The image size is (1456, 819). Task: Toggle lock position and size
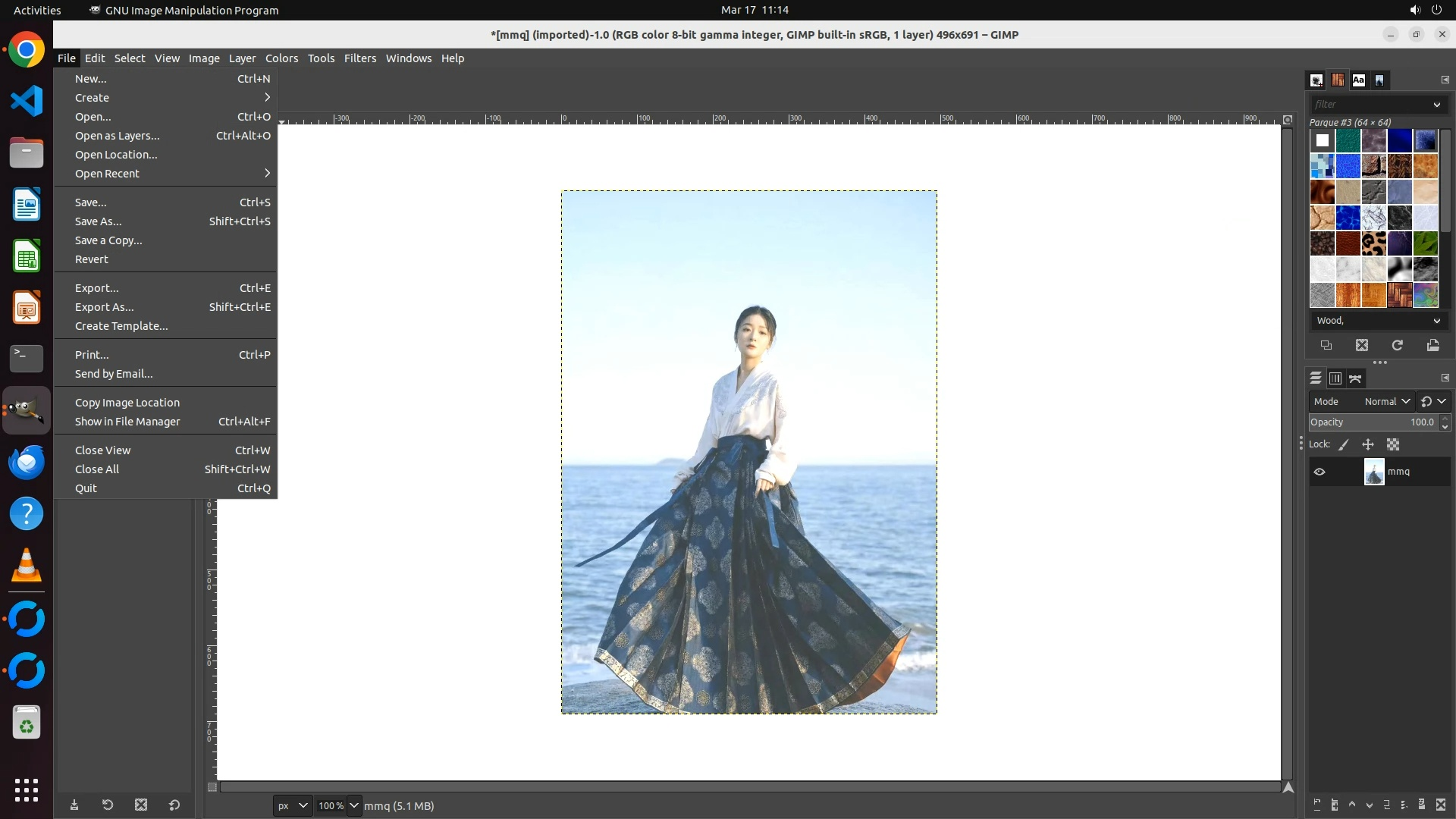(x=1368, y=445)
